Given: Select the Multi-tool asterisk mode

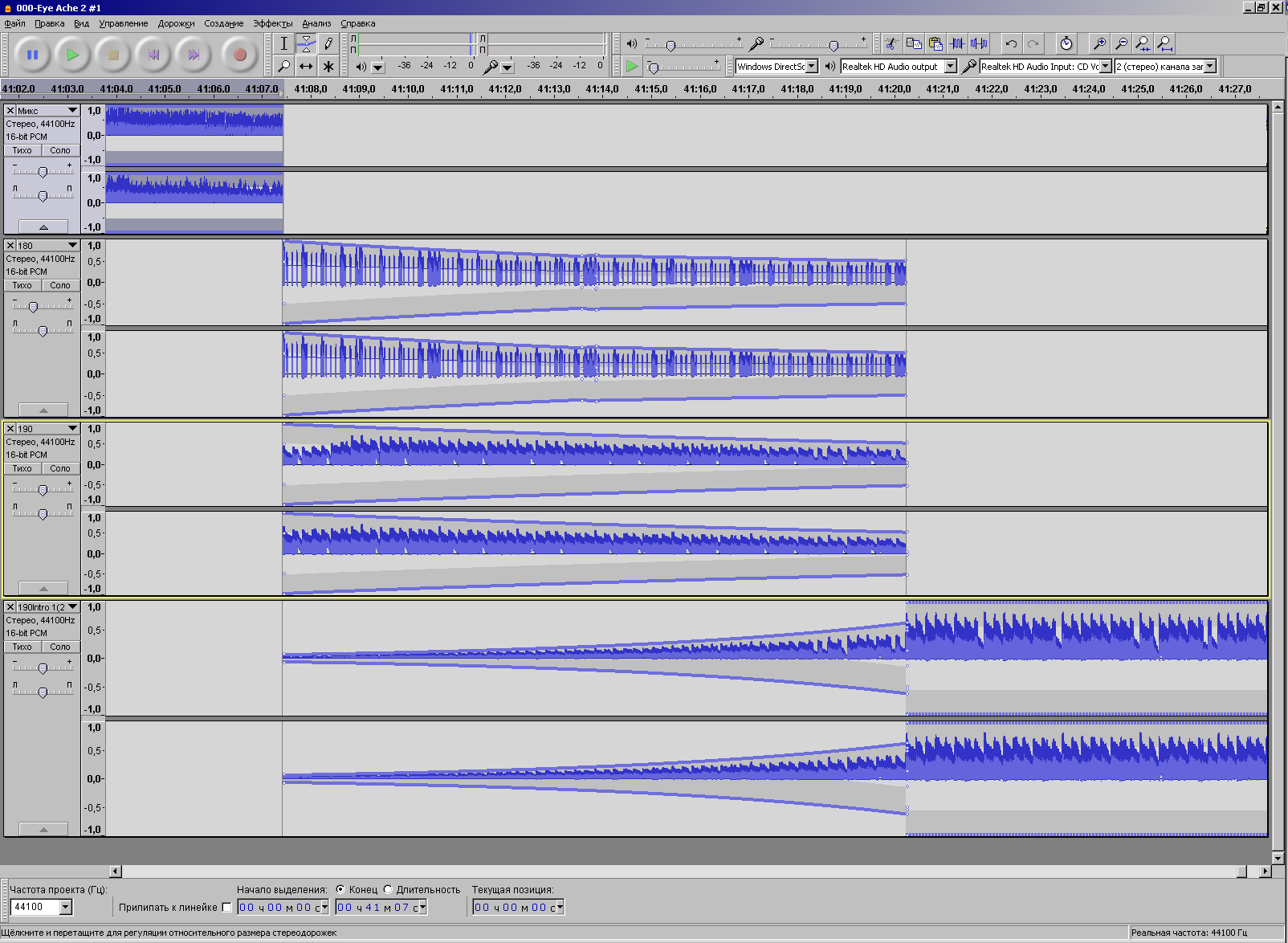Looking at the screenshot, I should (x=328, y=66).
